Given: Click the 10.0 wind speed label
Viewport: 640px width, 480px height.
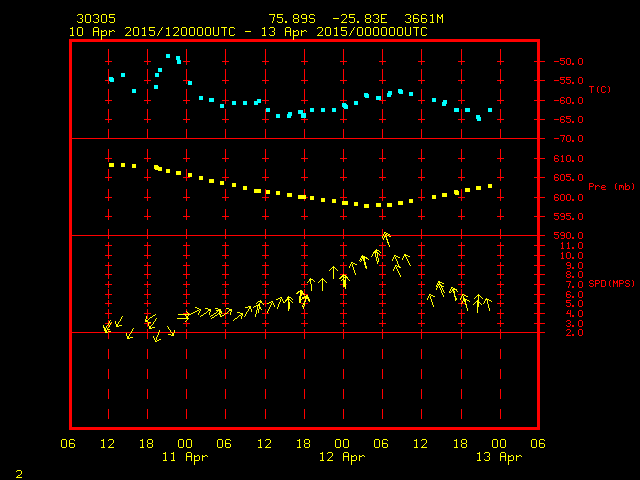Looking at the screenshot, I should [x=571, y=256].
